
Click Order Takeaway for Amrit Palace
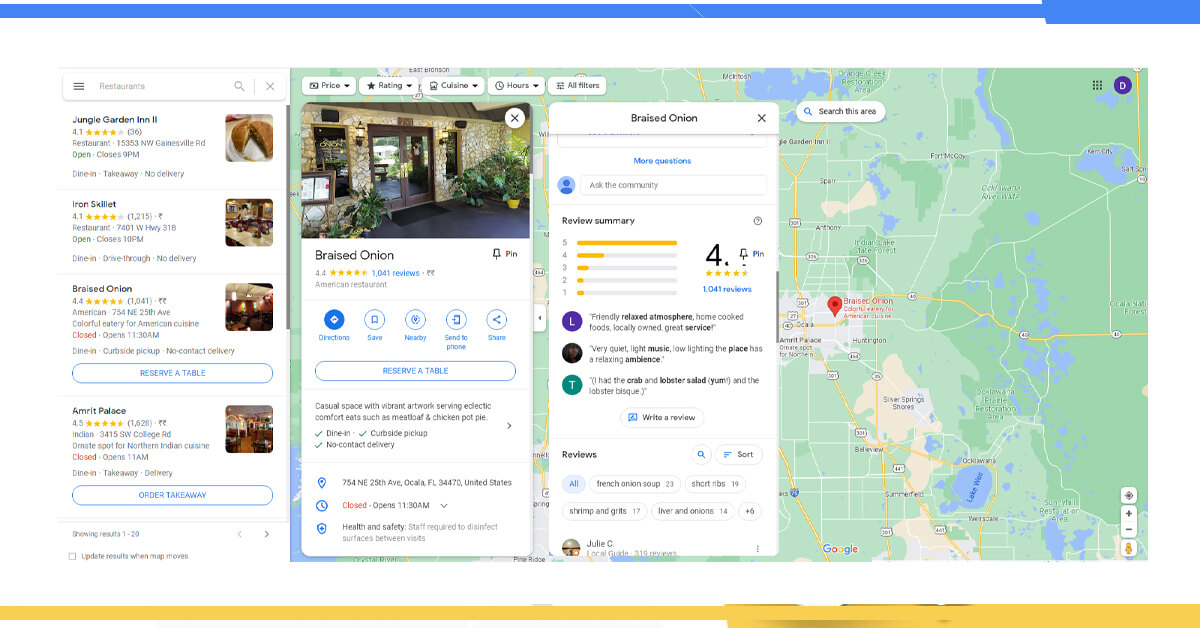pyautogui.click(x=172, y=495)
